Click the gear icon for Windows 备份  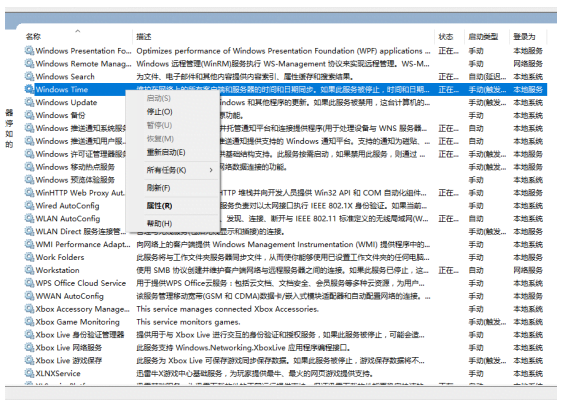29,115
